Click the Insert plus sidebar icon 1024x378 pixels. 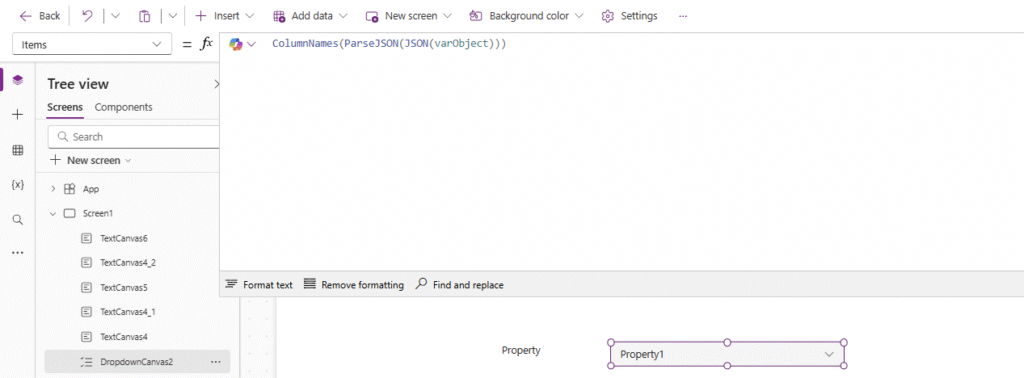18,114
